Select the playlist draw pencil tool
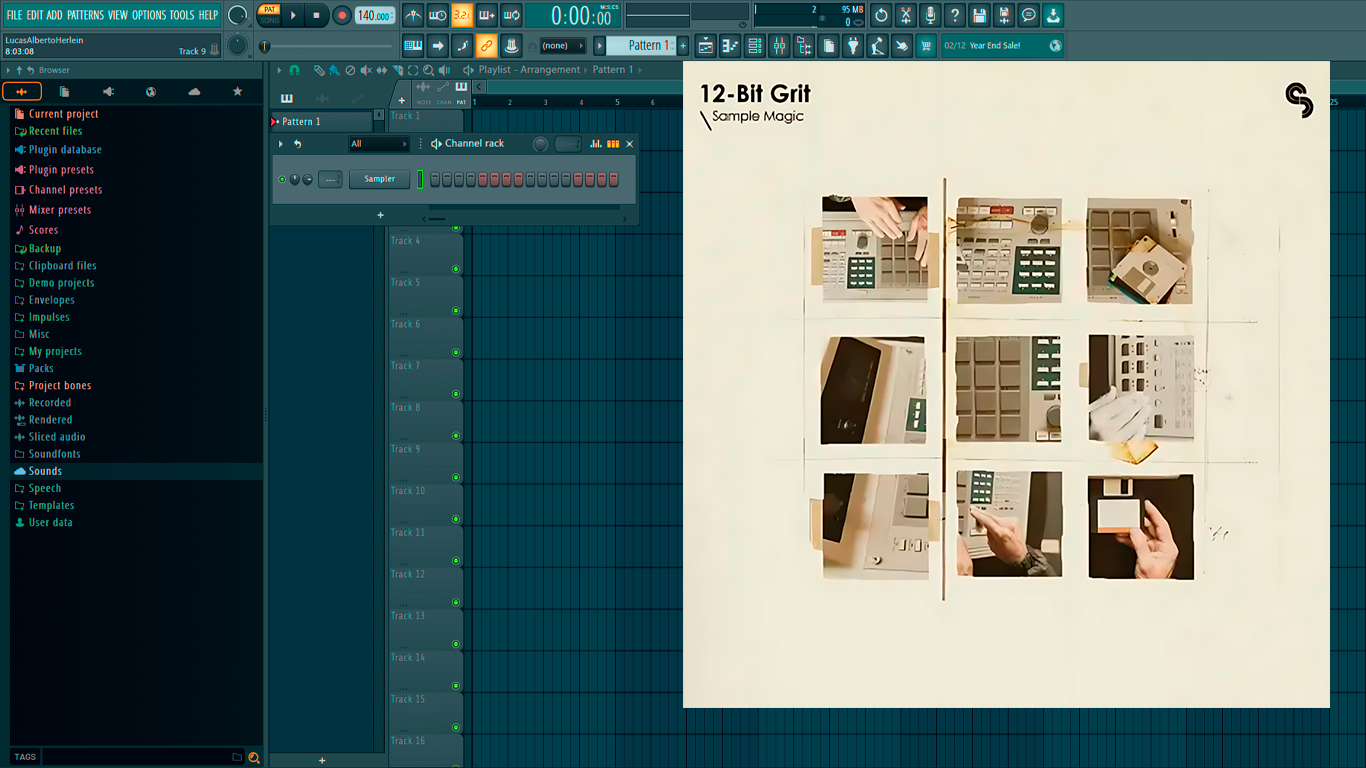 point(319,70)
